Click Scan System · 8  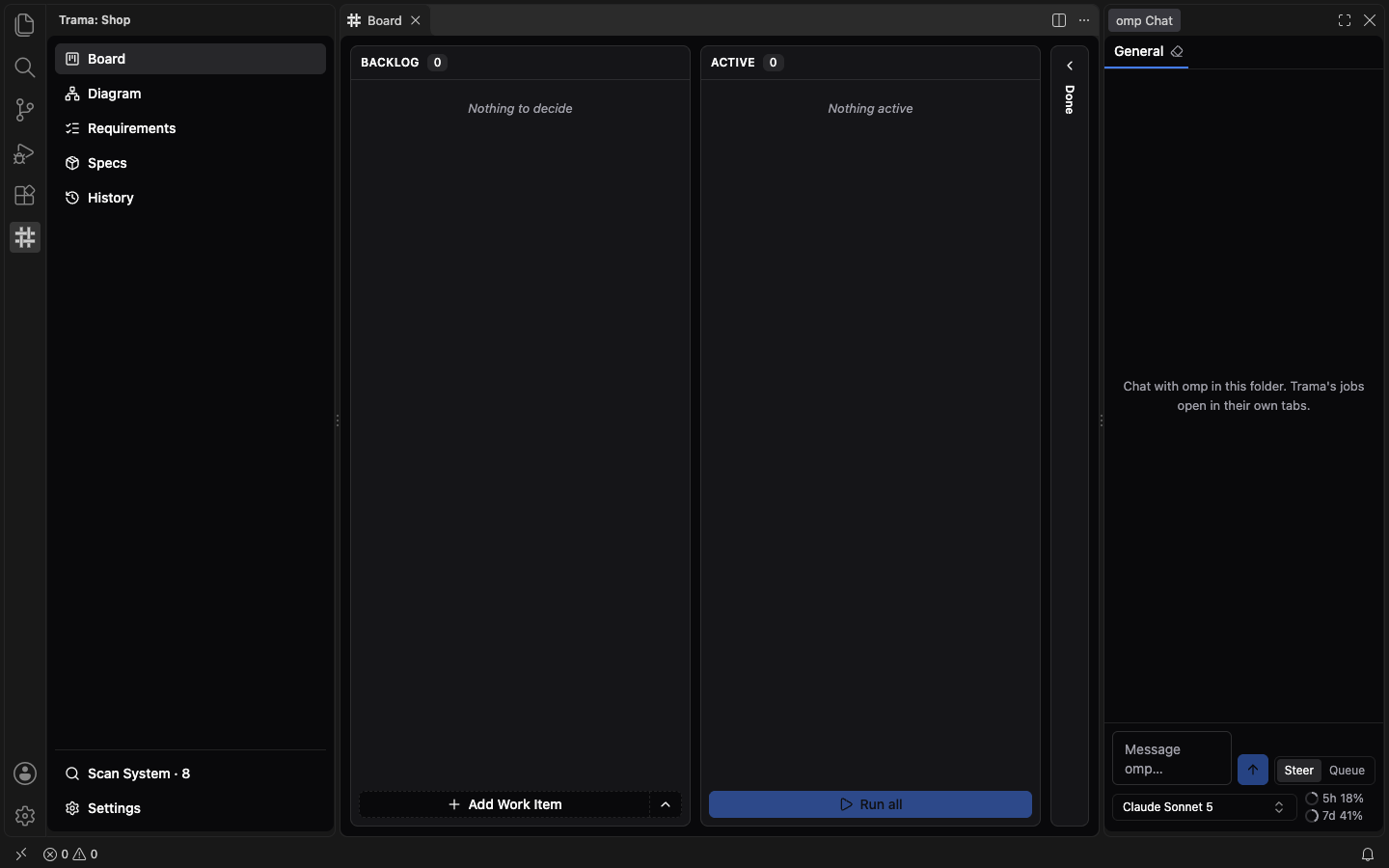190,773
